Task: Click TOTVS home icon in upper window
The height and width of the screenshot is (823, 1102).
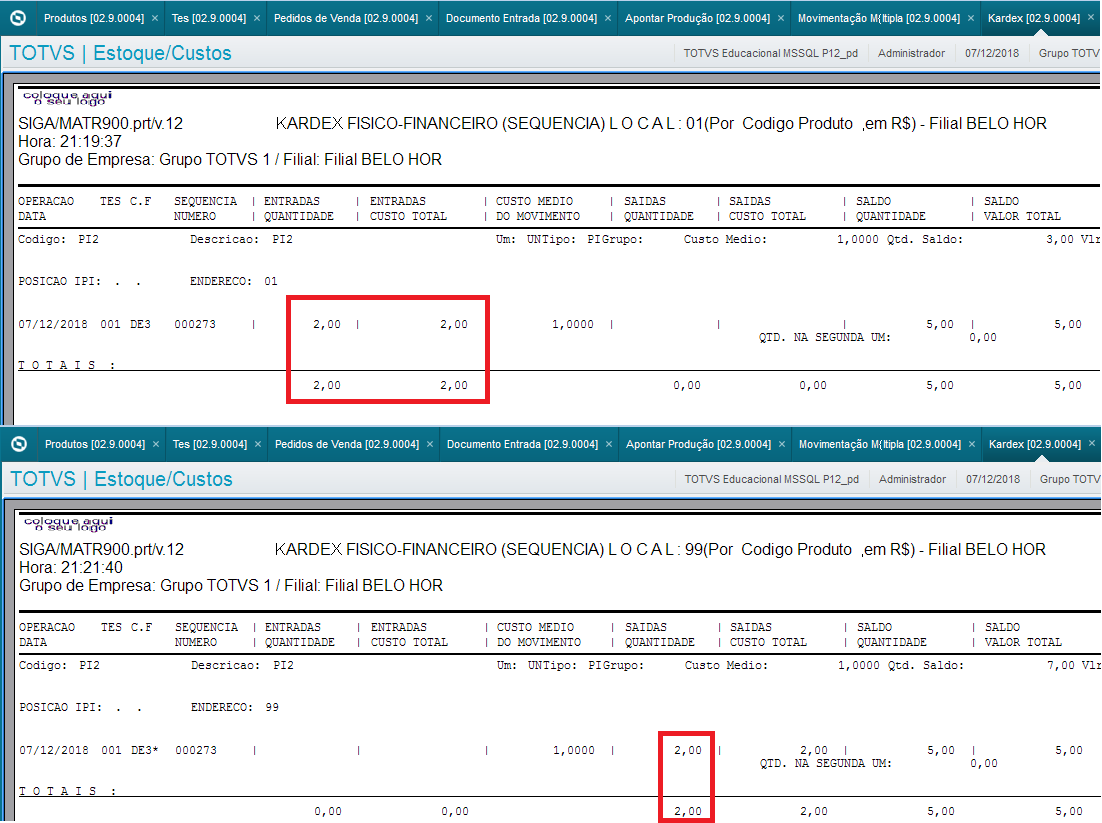Action: point(18,18)
